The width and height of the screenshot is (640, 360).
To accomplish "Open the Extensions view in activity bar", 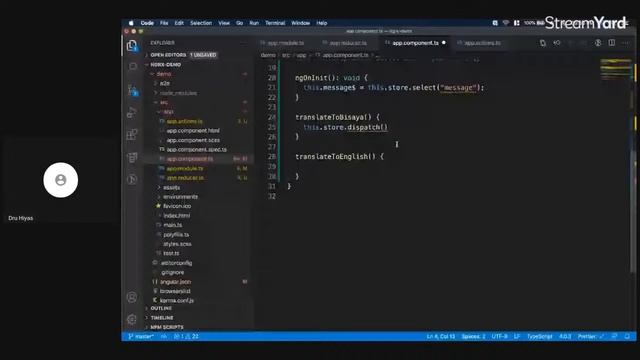I will pos(132,134).
